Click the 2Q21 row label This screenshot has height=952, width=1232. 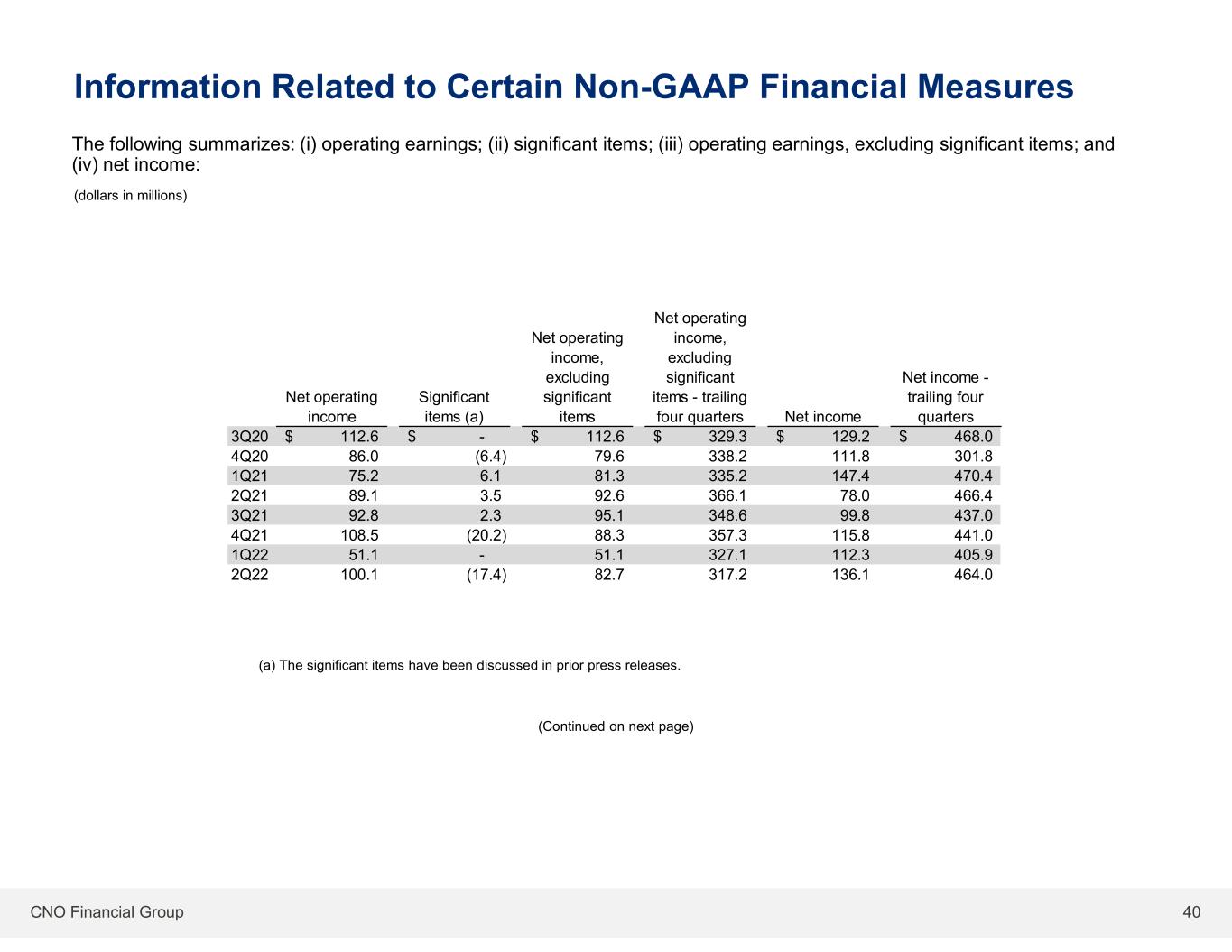(x=250, y=495)
